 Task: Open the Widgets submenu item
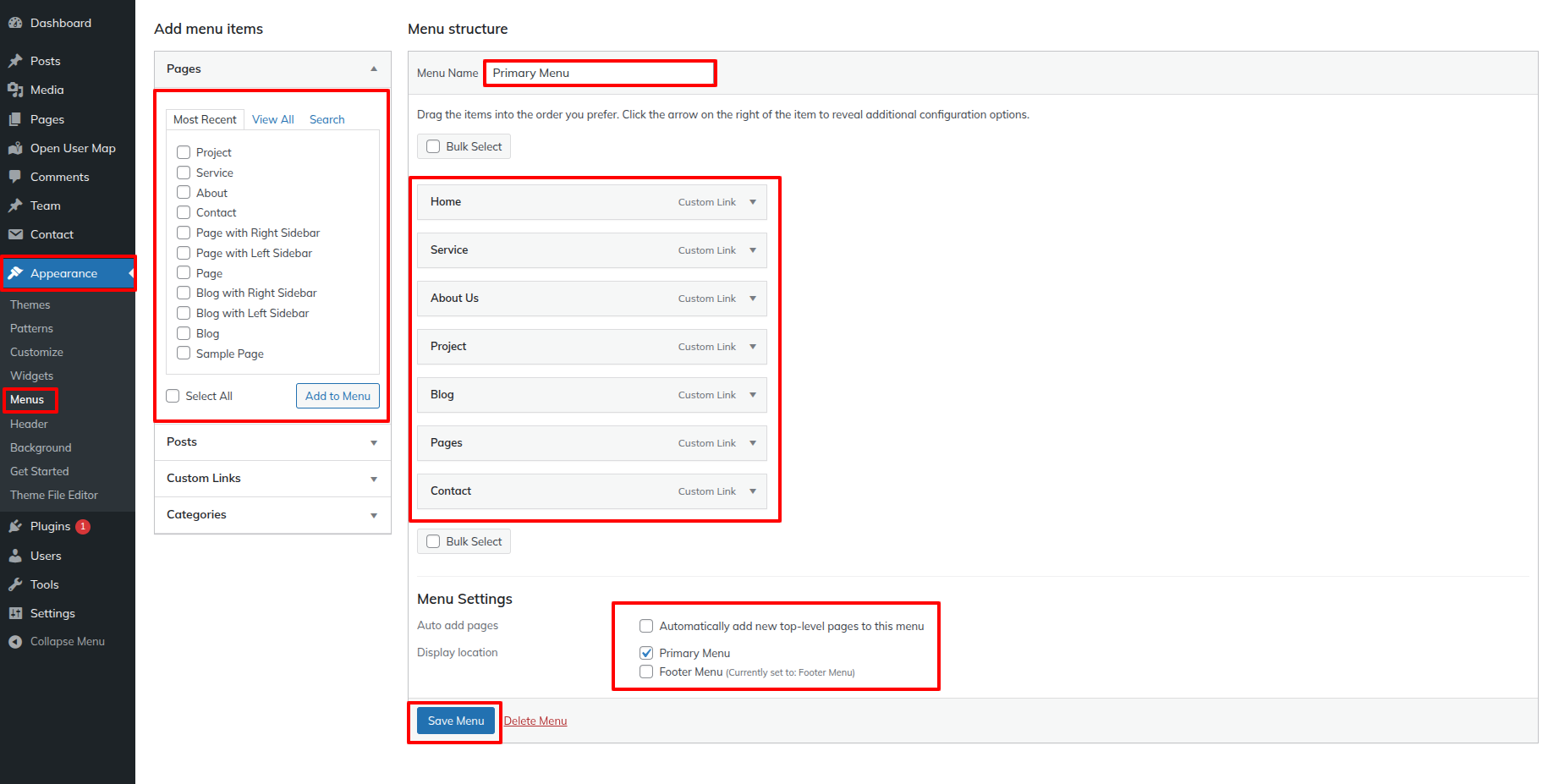[x=32, y=376]
